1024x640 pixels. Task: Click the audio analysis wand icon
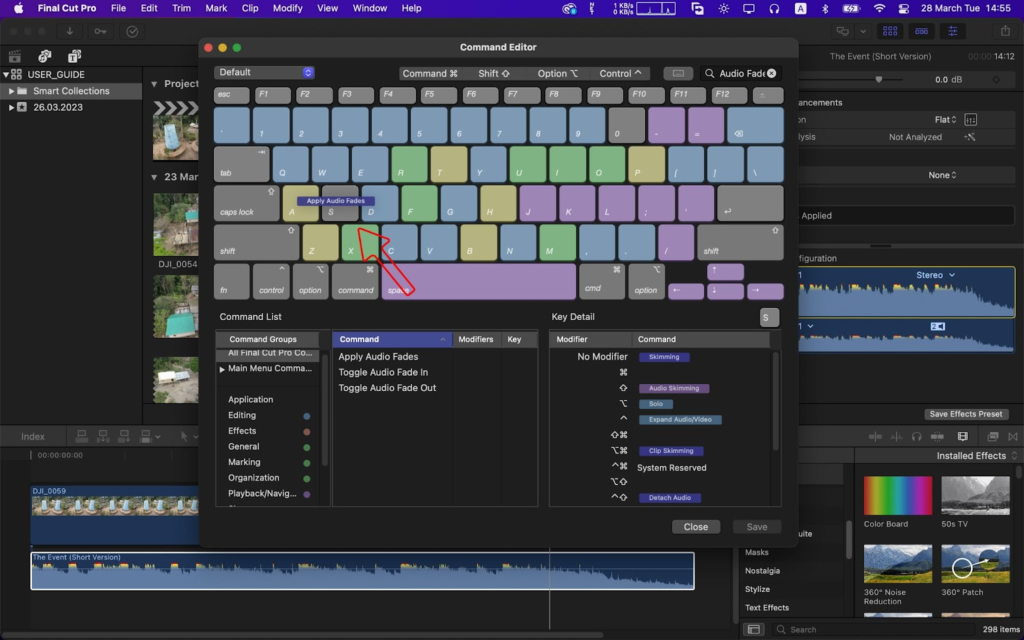[x=970, y=137]
